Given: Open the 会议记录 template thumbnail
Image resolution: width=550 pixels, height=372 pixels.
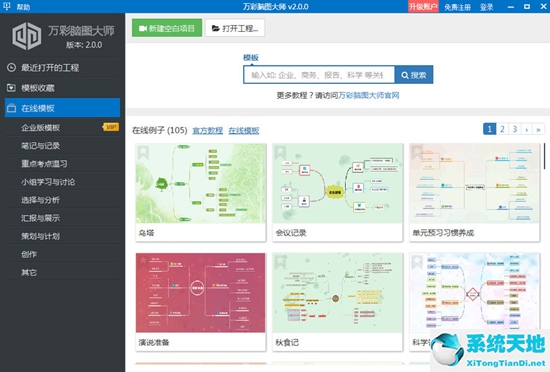Looking at the screenshot, I should coord(337,183).
